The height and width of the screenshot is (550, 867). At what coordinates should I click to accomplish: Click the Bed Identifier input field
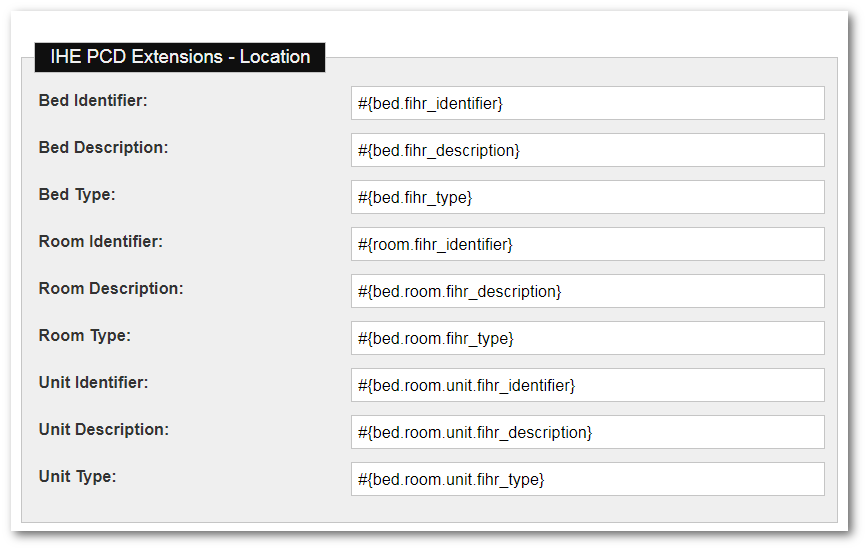click(587, 103)
